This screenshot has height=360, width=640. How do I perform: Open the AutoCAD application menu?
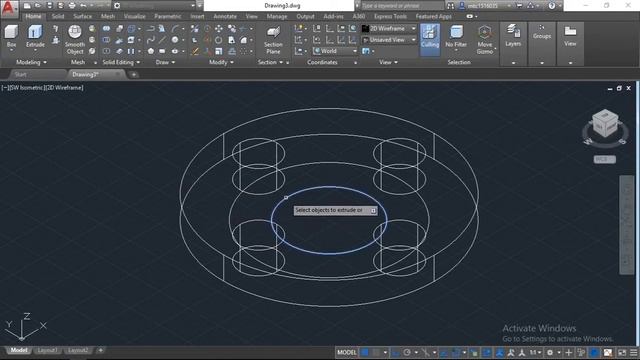[x=8, y=8]
